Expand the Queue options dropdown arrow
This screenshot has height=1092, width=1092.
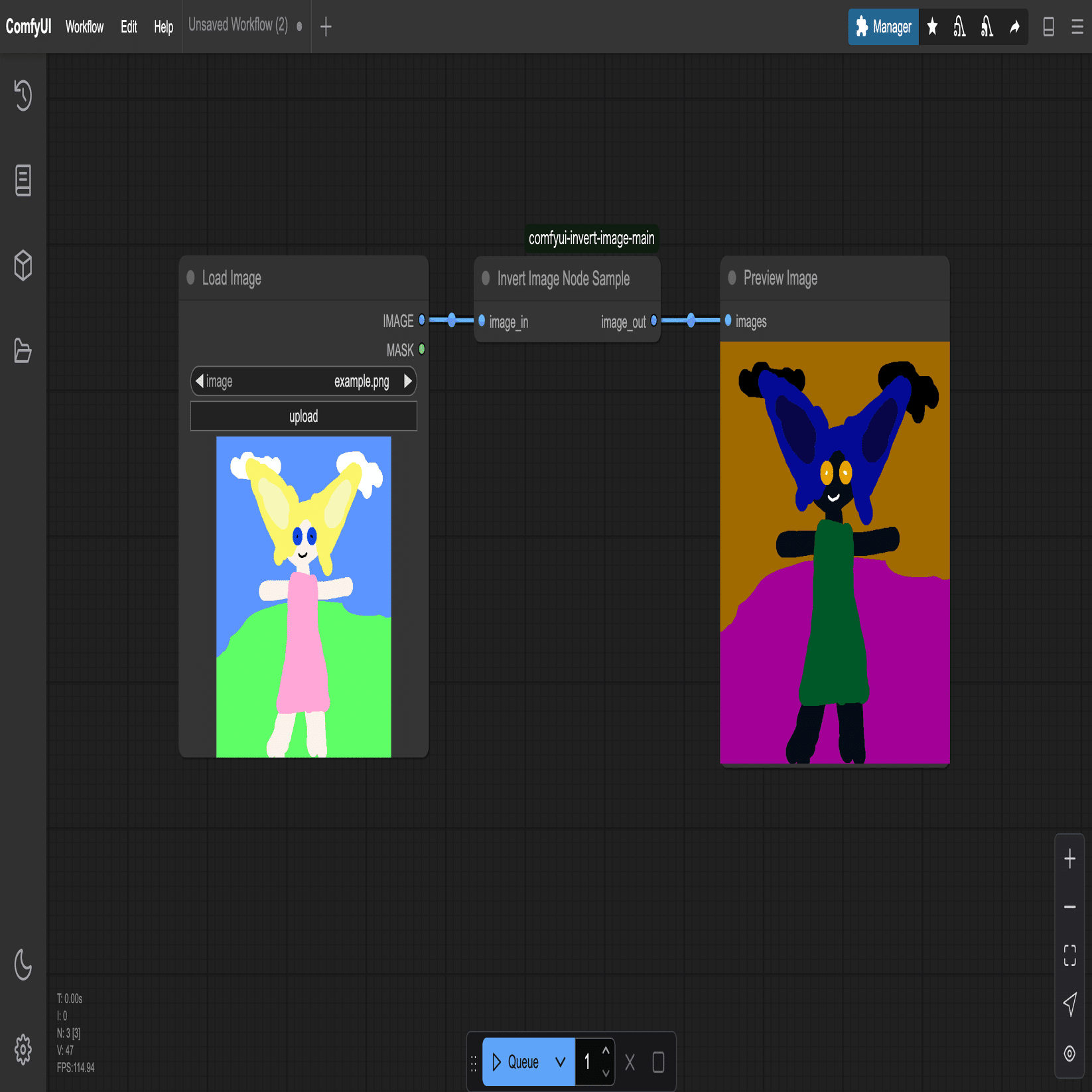tap(561, 1062)
